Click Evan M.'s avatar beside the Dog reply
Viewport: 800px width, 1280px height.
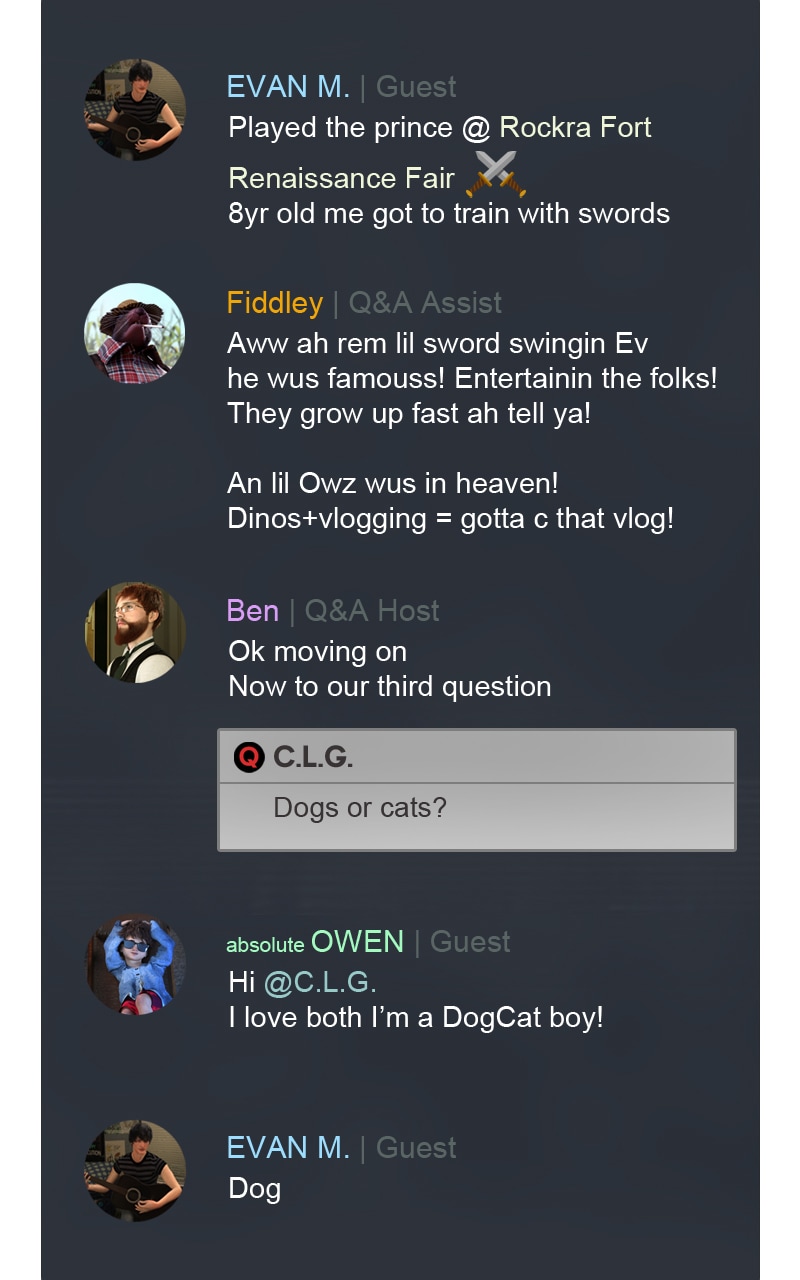135,1170
